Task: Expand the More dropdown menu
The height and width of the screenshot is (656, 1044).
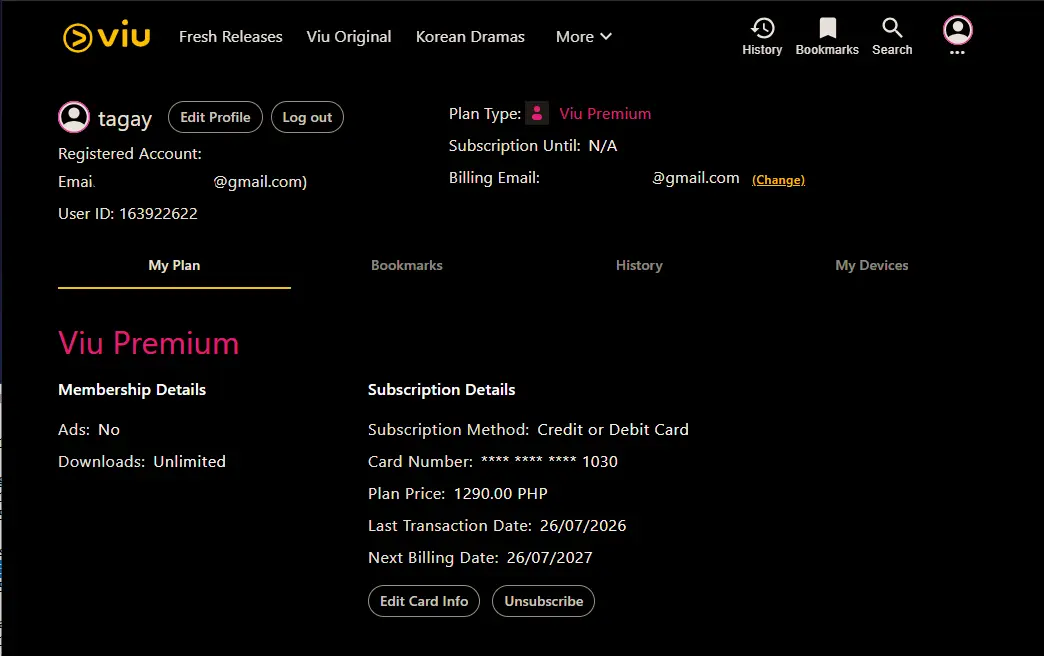Action: 583,37
